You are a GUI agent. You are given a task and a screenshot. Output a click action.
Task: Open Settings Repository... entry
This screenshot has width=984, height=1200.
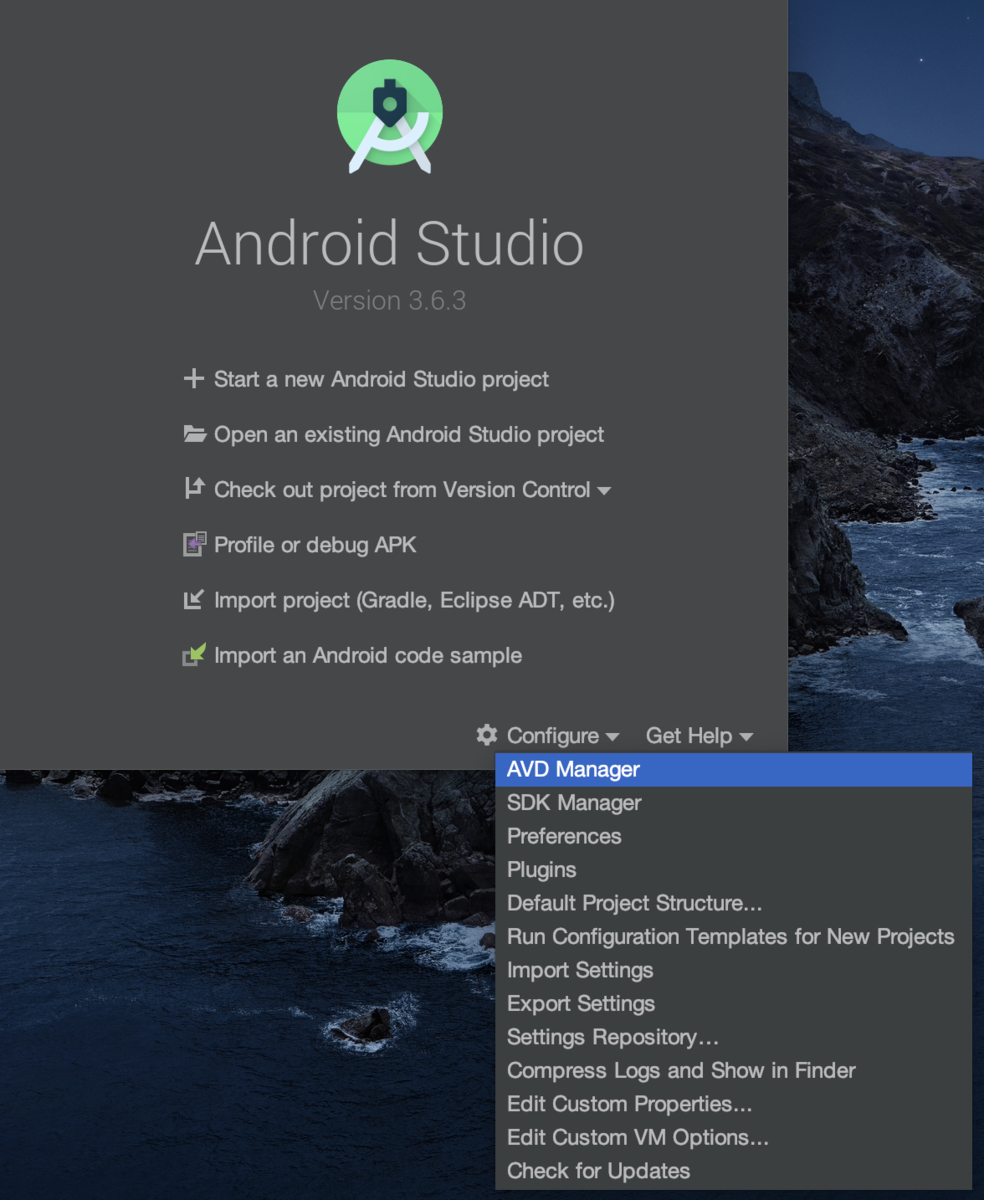pos(733,1037)
